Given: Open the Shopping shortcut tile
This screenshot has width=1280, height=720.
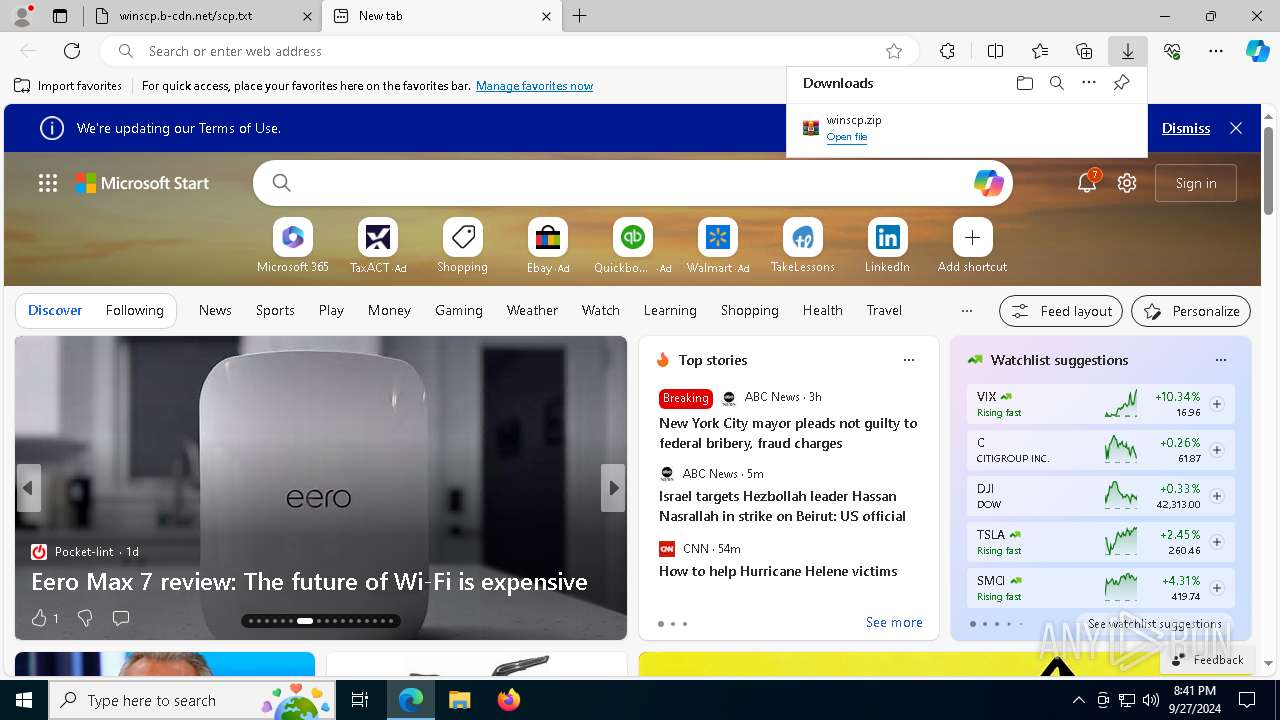Looking at the screenshot, I should 463,246.
